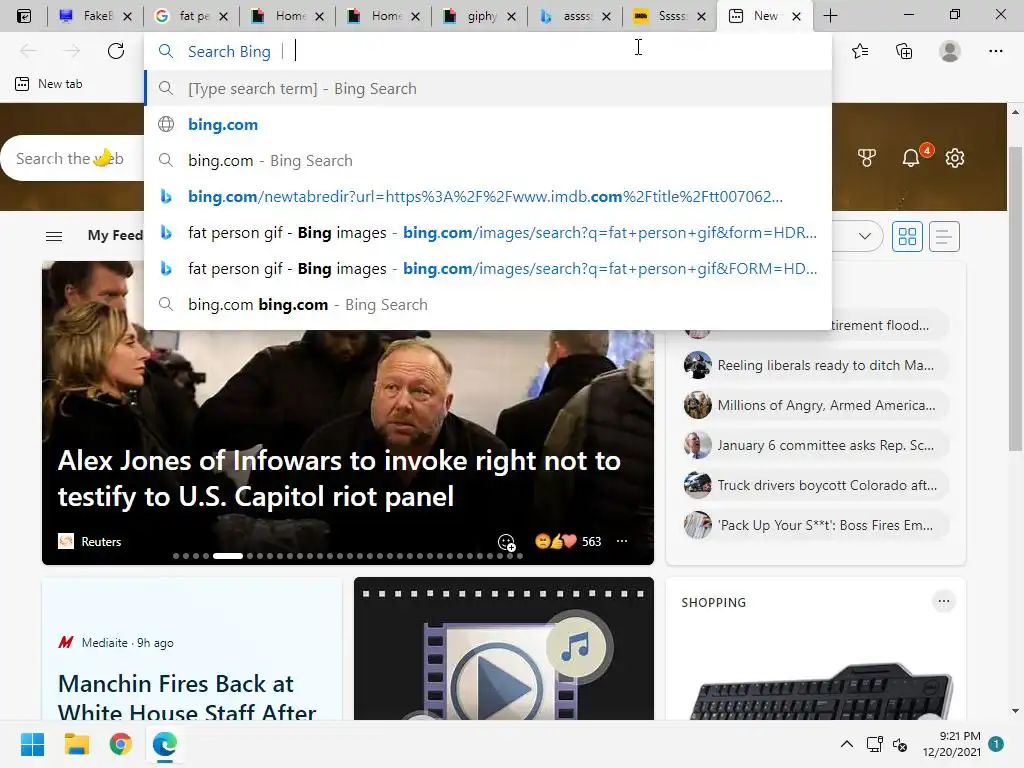The width and height of the screenshot is (1024, 768).
Task: Open the notifications bell icon
Action: click(911, 158)
